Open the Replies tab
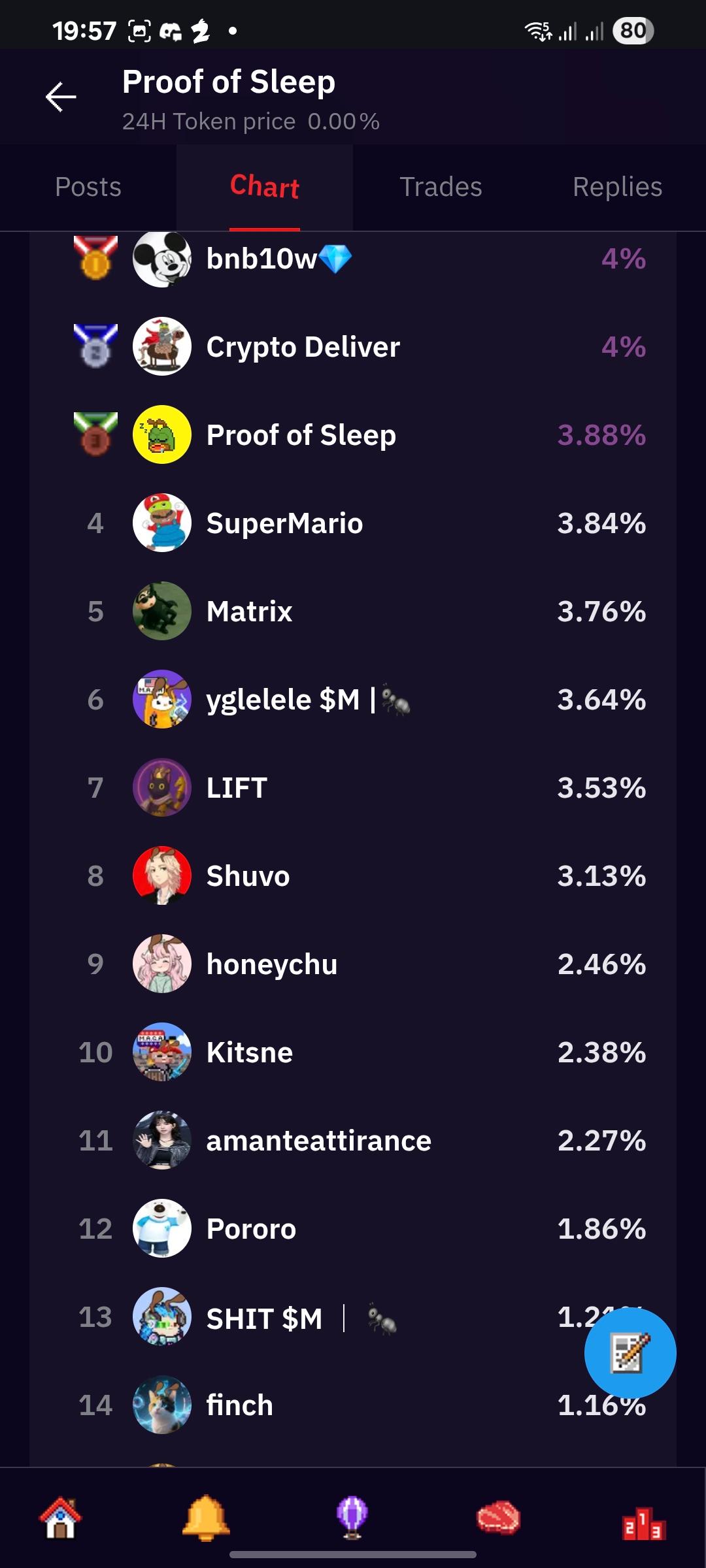The height and width of the screenshot is (1568, 706). (617, 188)
